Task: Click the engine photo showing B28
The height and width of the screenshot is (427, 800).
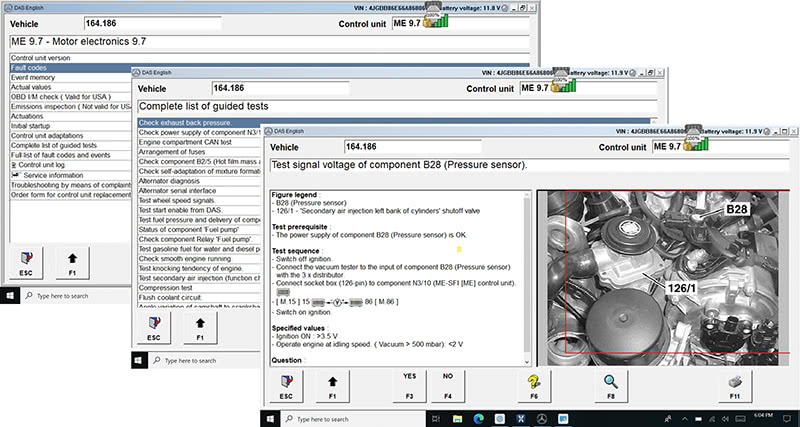Action: pyautogui.click(x=663, y=278)
